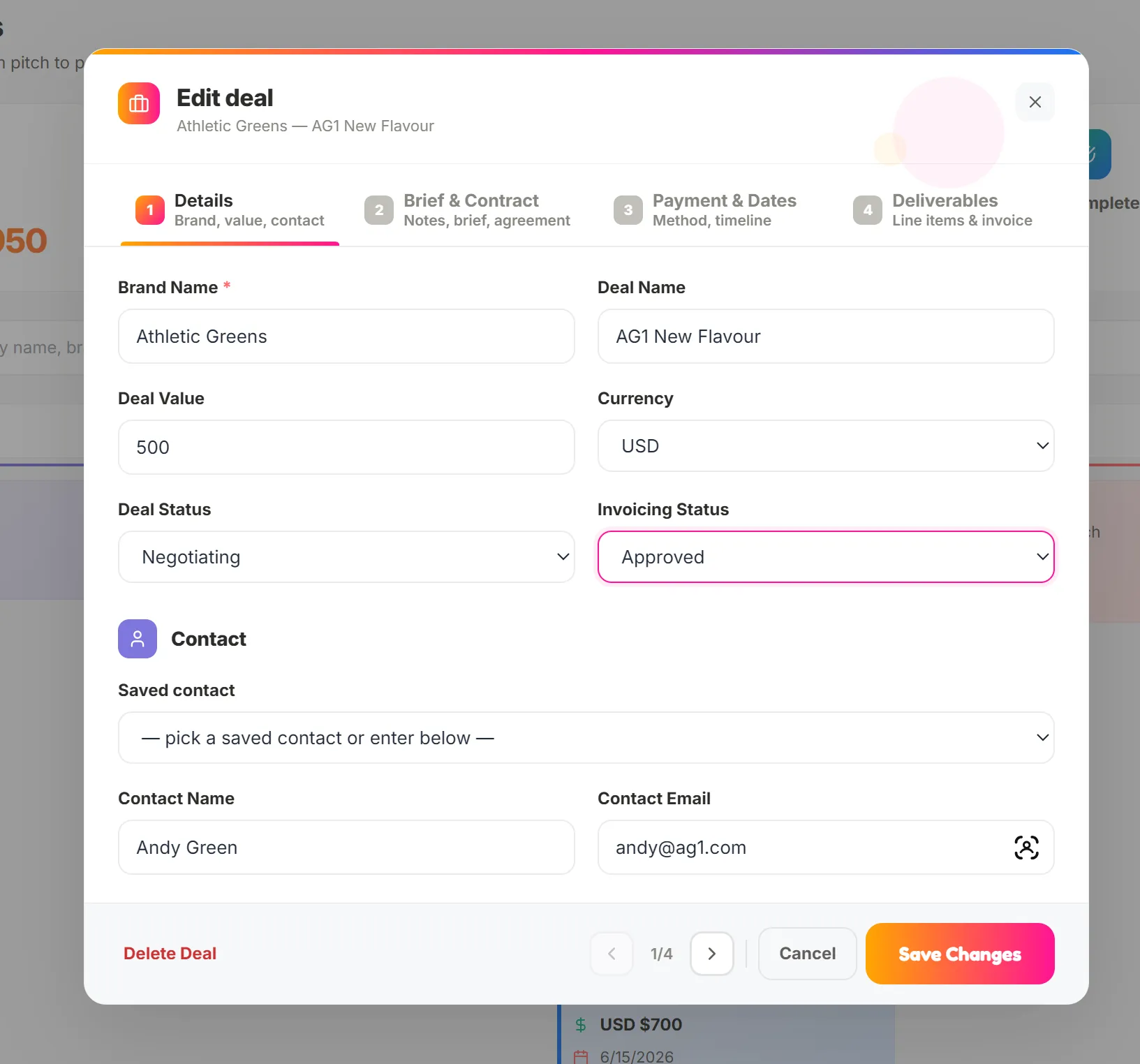This screenshot has width=1140, height=1064.
Task: Click the purple Contact person icon
Action: [x=138, y=639]
